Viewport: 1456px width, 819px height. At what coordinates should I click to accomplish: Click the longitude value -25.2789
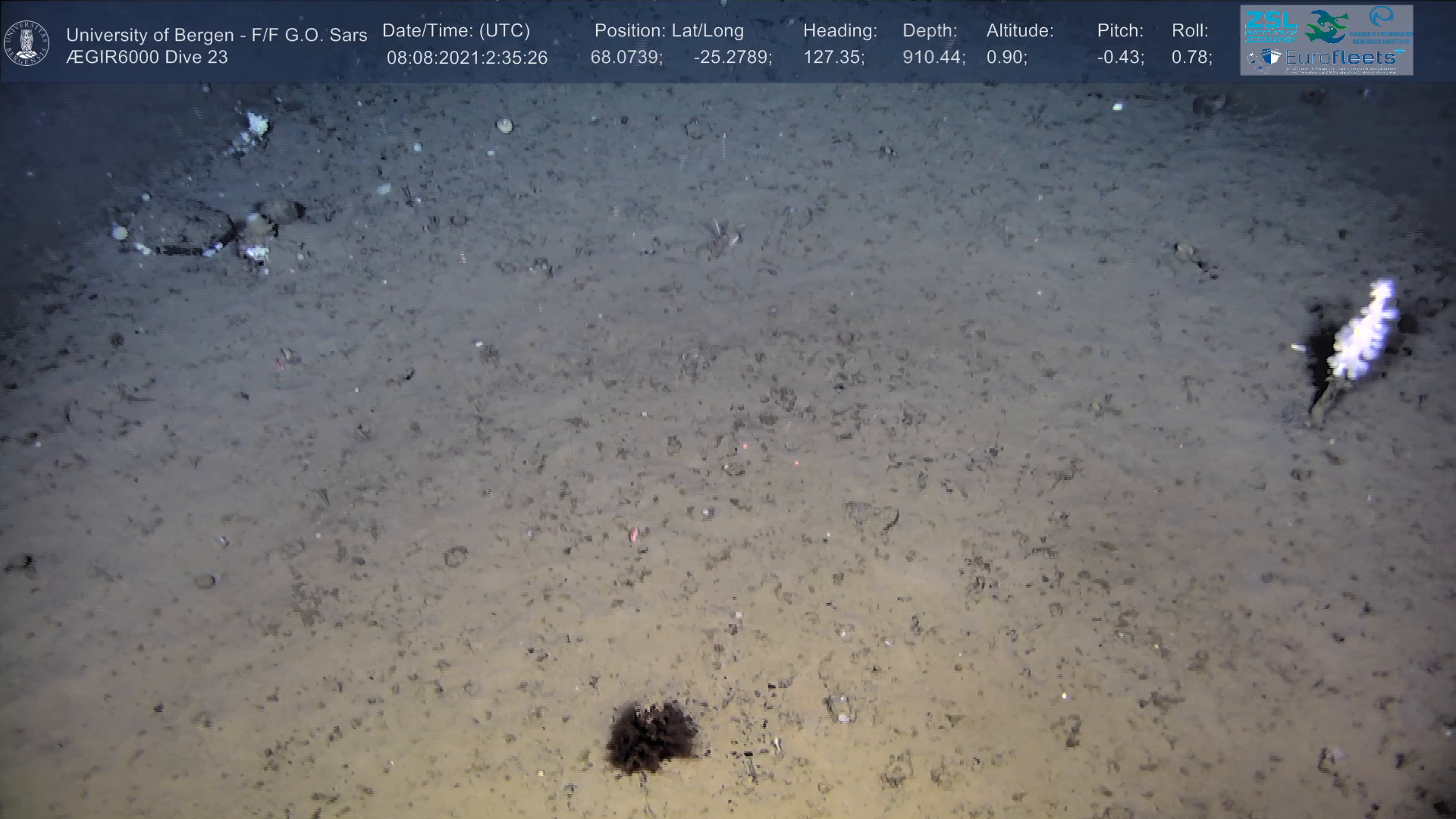point(732,58)
